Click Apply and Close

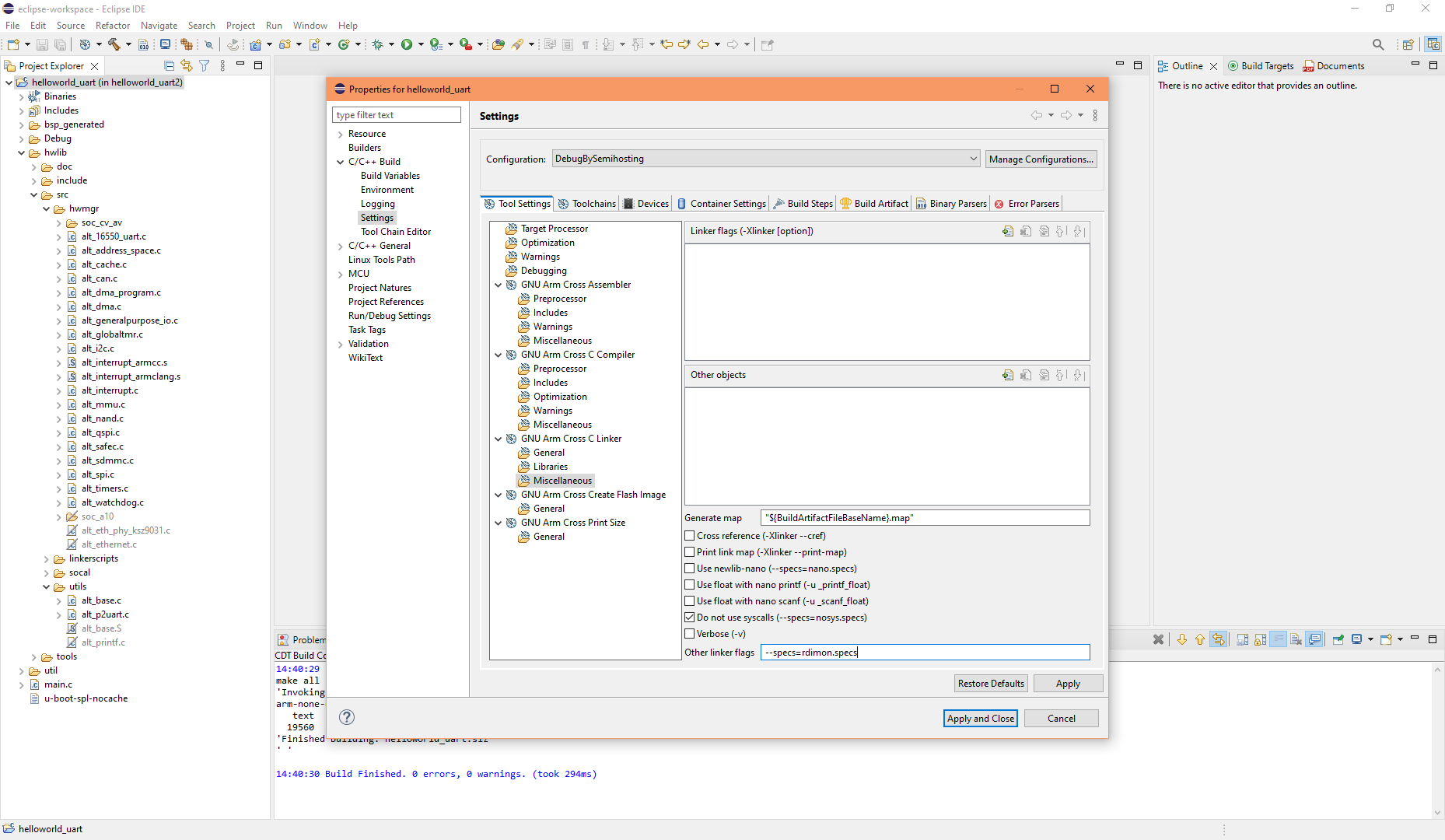980,718
